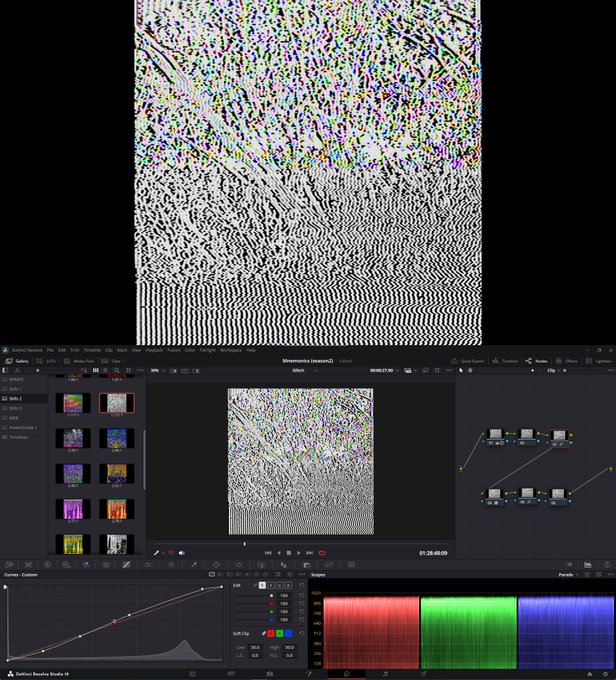Viewport: 616px width, 680px height.
Task: Open gallery sort order options
Action: (x=84, y=370)
